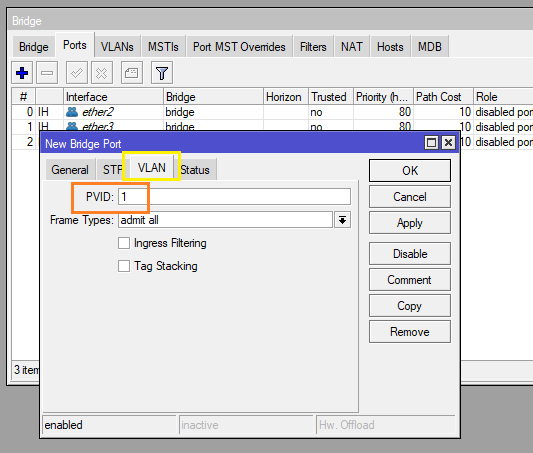The width and height of the screenshot is (533, 453).
Task: Click the X disable toolbar icon
Action: 102,72
